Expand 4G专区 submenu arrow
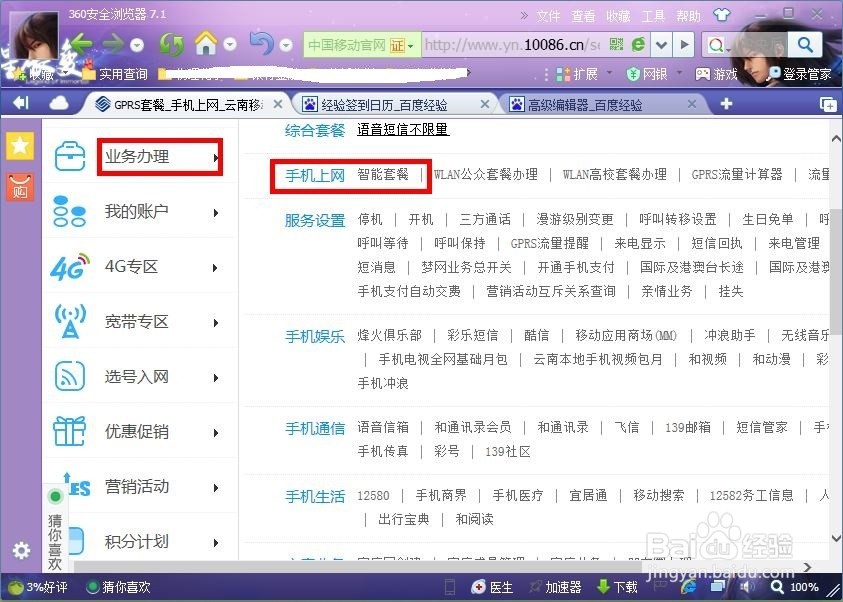Image resolution: width=843 pixels, height=602 pixels. (x=216, y=268)
